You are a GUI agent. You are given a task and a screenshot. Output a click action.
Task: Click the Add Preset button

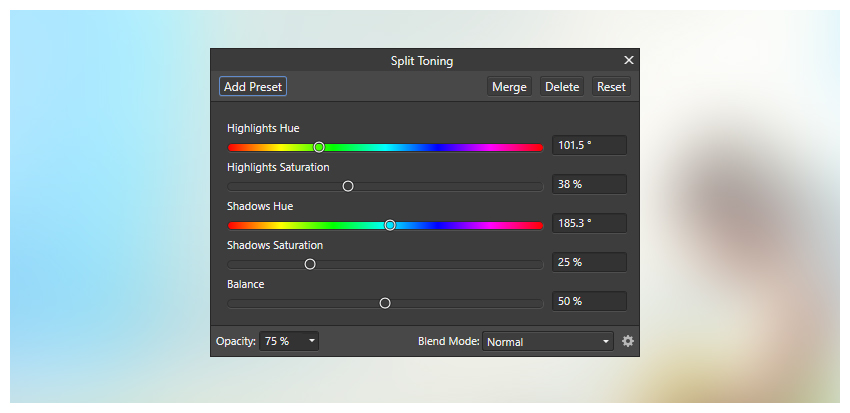[253, 87]
